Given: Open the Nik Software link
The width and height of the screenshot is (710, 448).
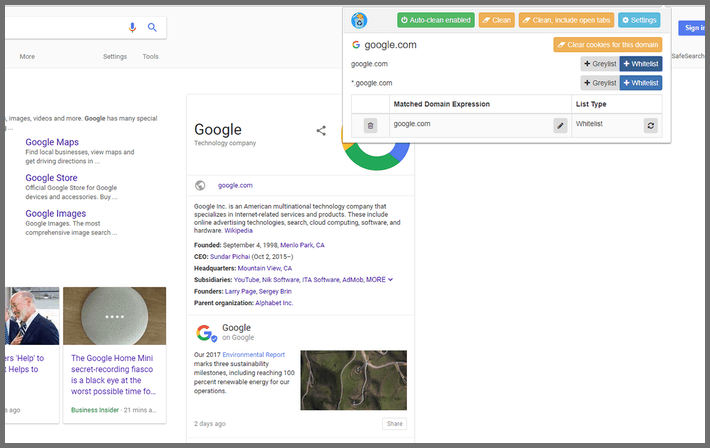Looking at the screenshot, I should pos(280,280).
